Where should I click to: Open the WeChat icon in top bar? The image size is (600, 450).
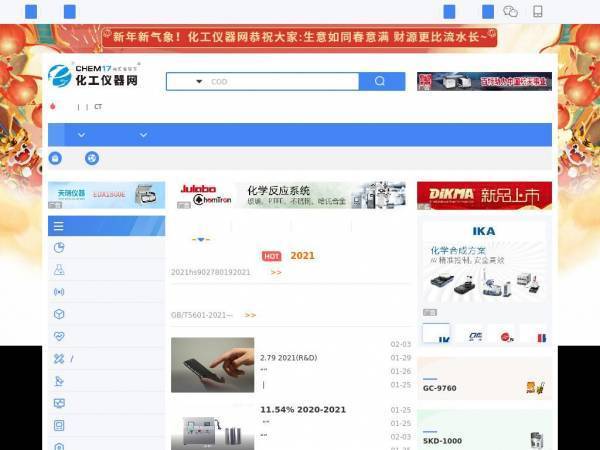[510, 11]
